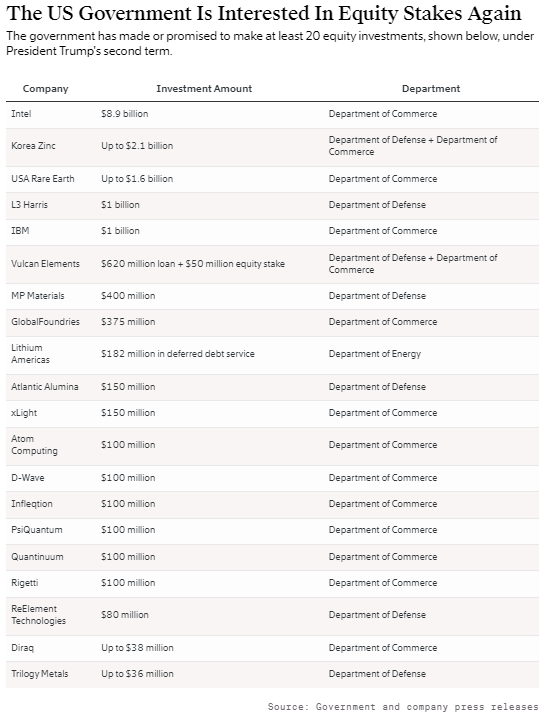Select the MP Materials row
The height and width of the screenshot is (719, 546).
pos(272,296)
